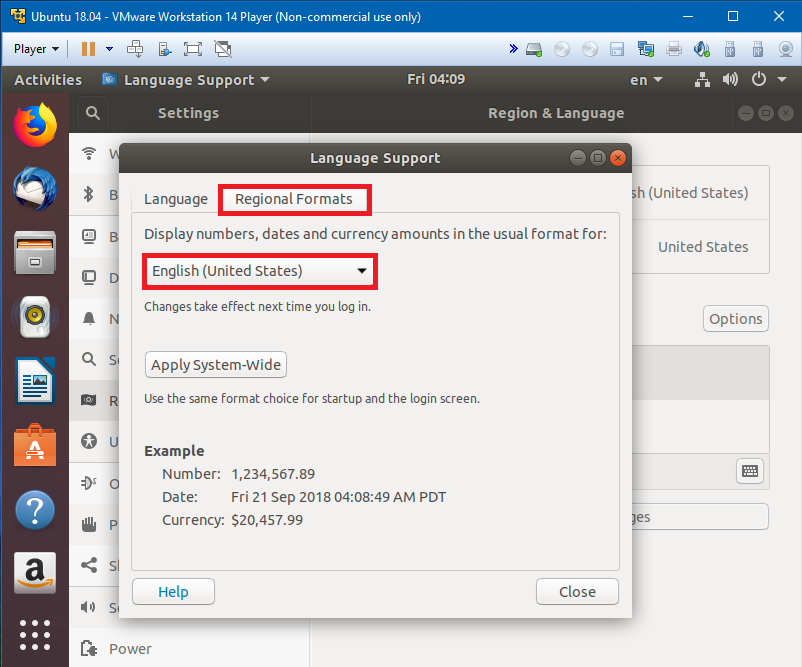The image size is (802, 667).
Task: Launch Amazon from the dock
Action: pyautogui.click(x=35, y=573)
